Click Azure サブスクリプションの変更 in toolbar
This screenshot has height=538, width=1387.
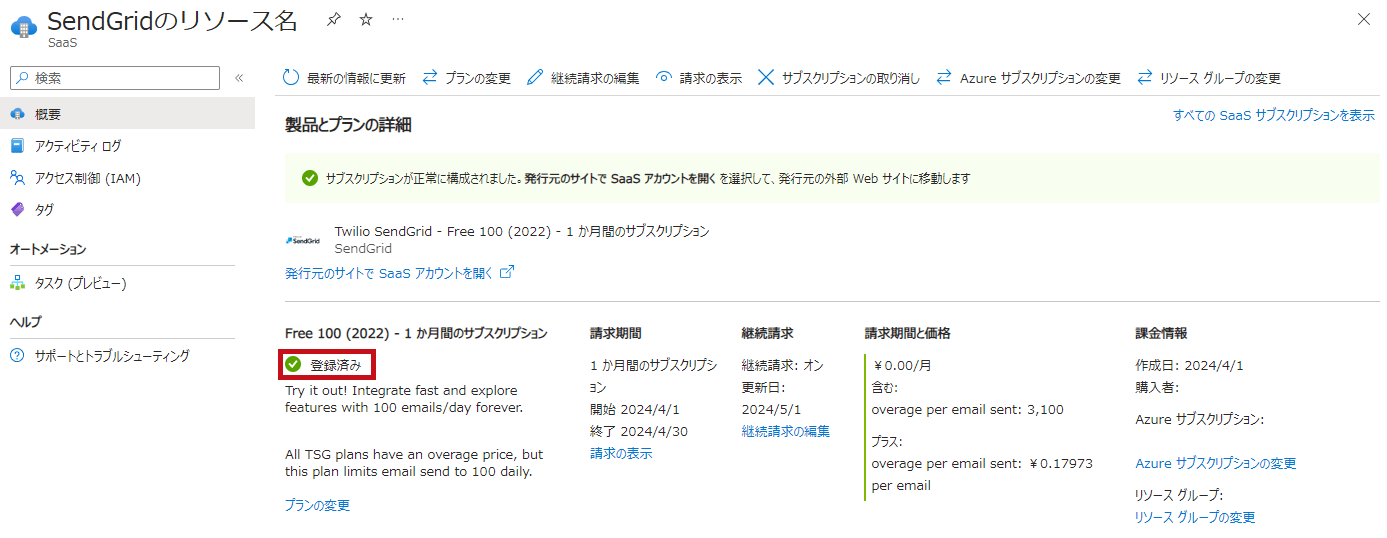(x=1028, y=78)
